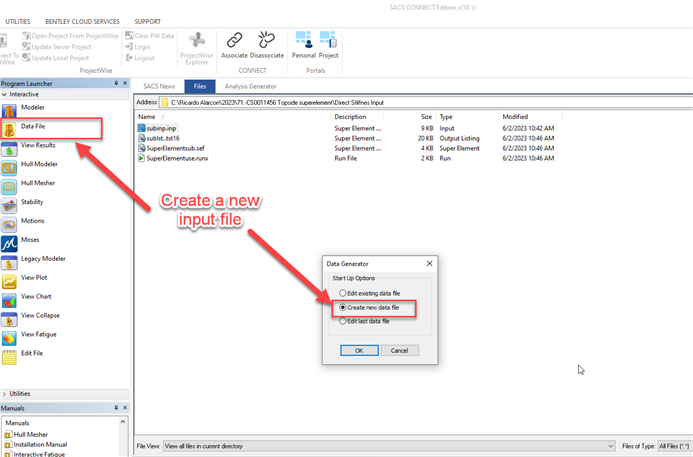Open the Stability program icon

[9, 206]
